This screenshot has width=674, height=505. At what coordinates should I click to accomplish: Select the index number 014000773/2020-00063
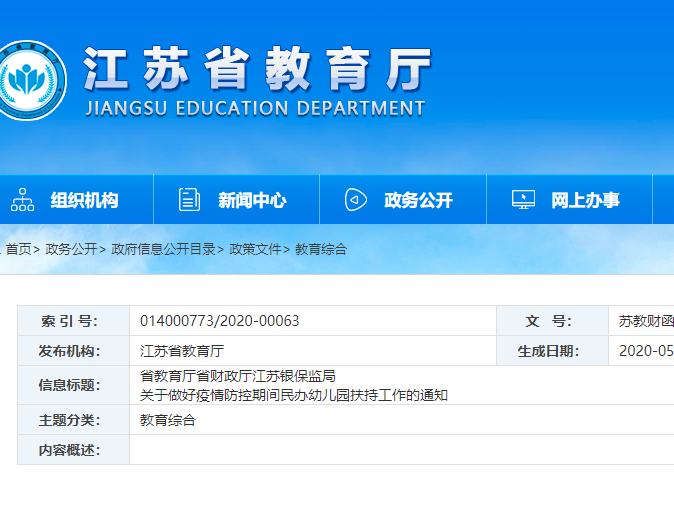point(220,321)
